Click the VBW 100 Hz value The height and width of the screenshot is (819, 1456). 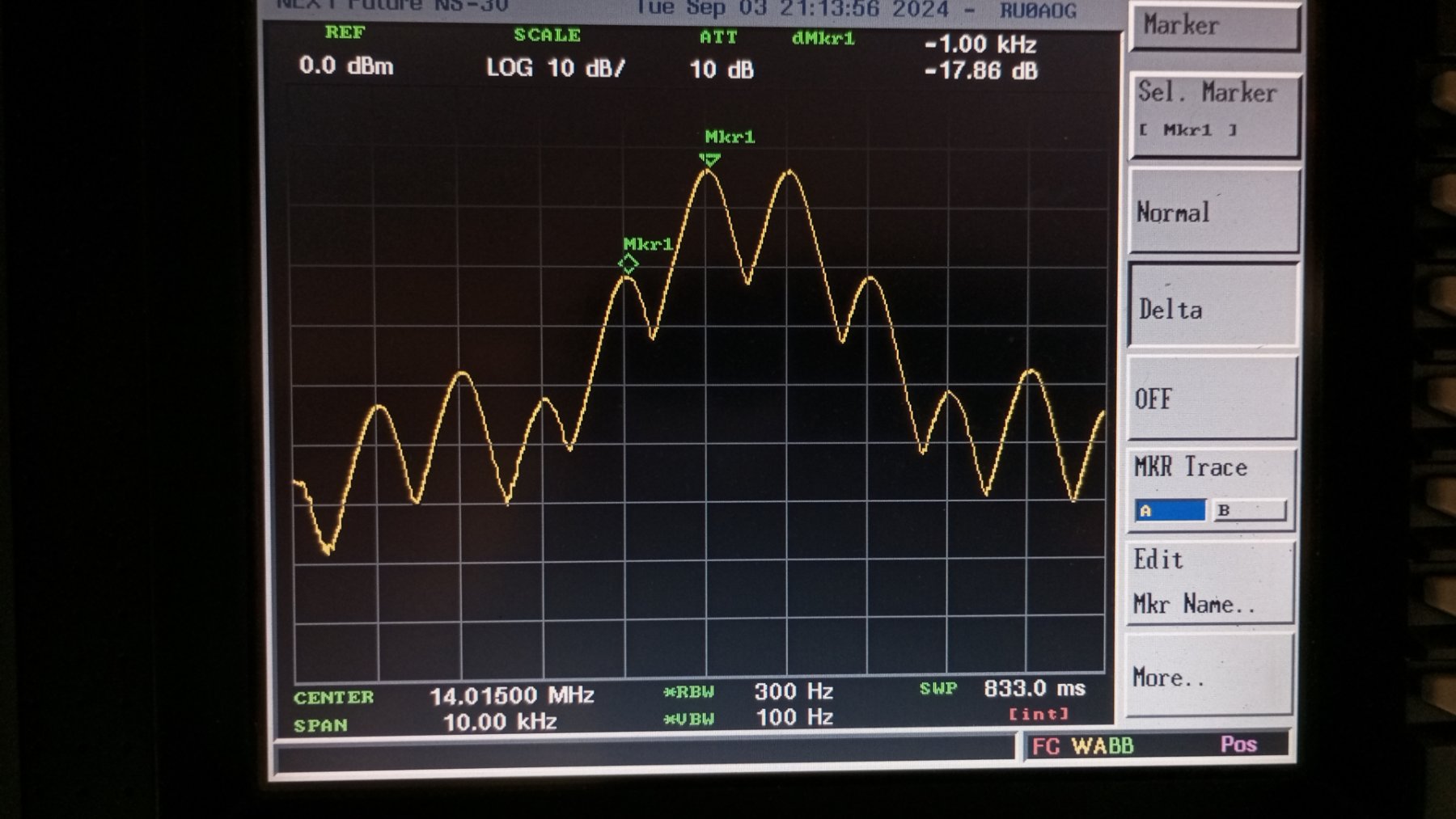point(794,718)
